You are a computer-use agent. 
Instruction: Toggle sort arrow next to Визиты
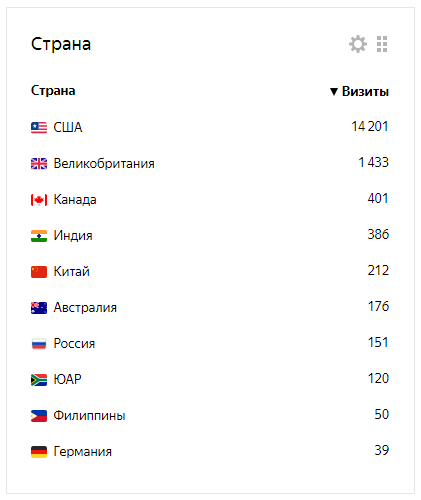(334, 92)
